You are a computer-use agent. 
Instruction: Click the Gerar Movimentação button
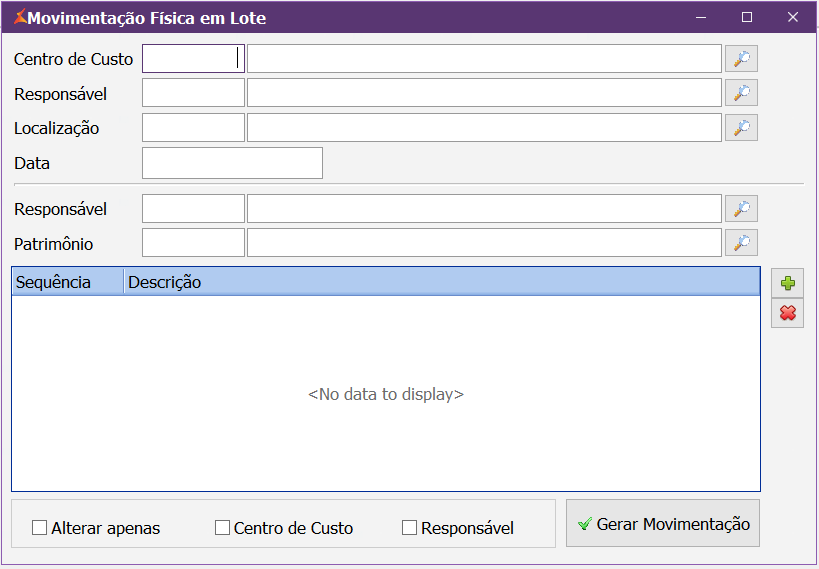662,524
